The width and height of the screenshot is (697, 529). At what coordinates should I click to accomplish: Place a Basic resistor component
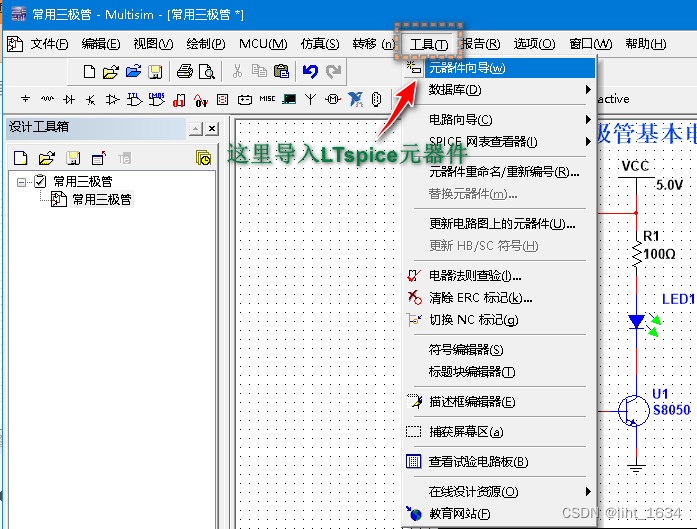[x=47, y=99]
